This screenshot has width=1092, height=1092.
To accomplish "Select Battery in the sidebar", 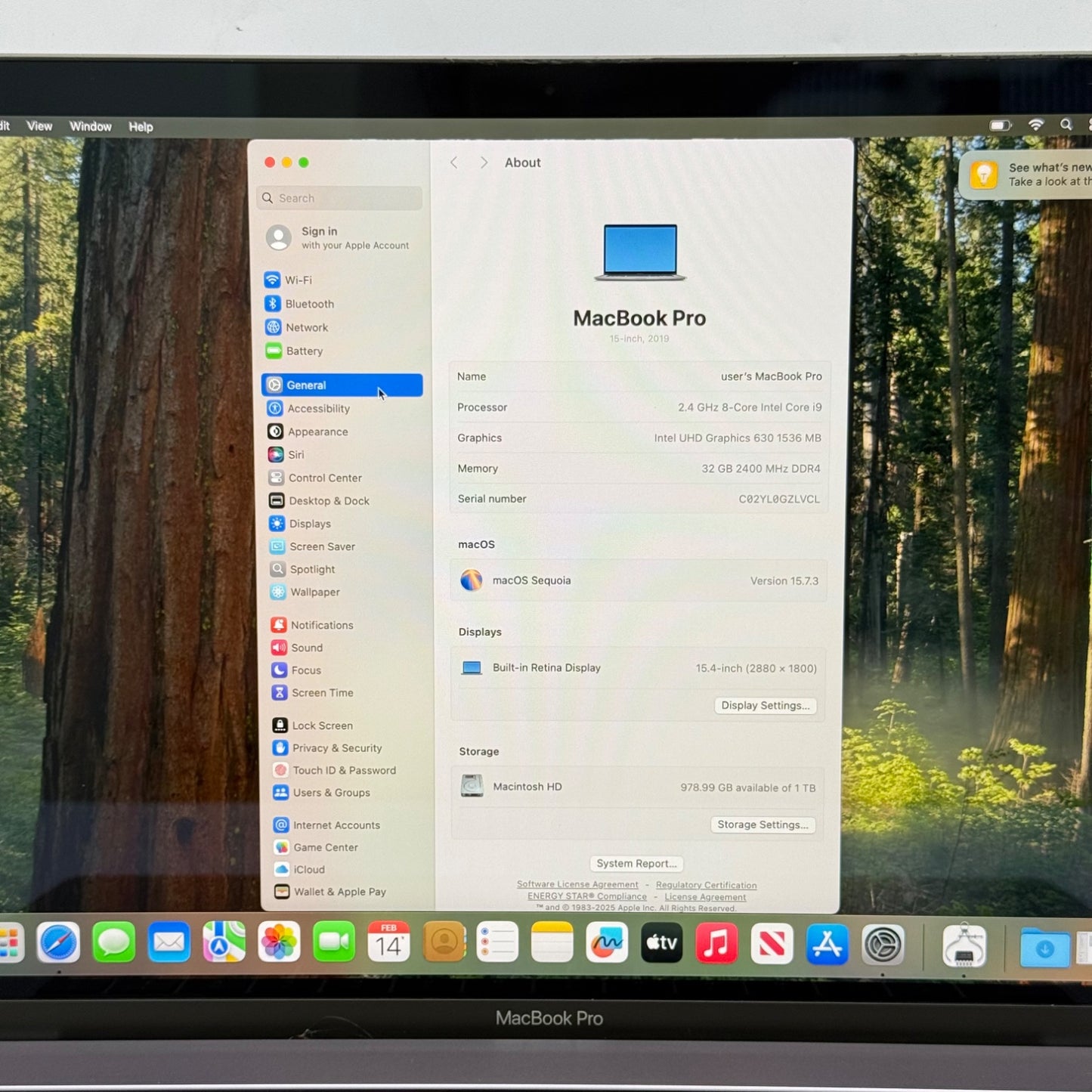I will click(304, 351).
